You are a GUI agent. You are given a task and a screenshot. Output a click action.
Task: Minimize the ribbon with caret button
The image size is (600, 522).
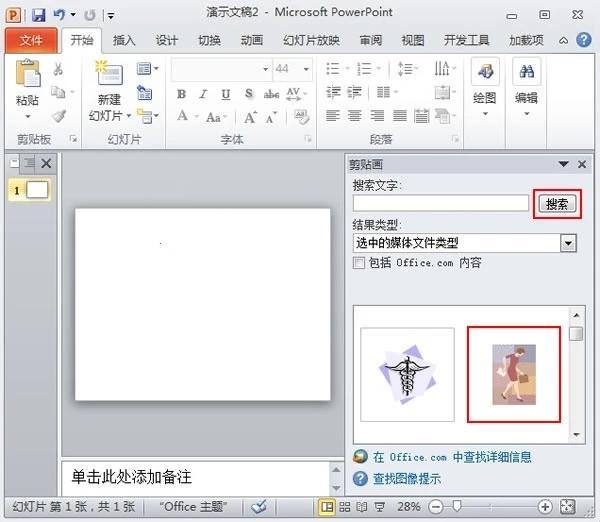563,40
